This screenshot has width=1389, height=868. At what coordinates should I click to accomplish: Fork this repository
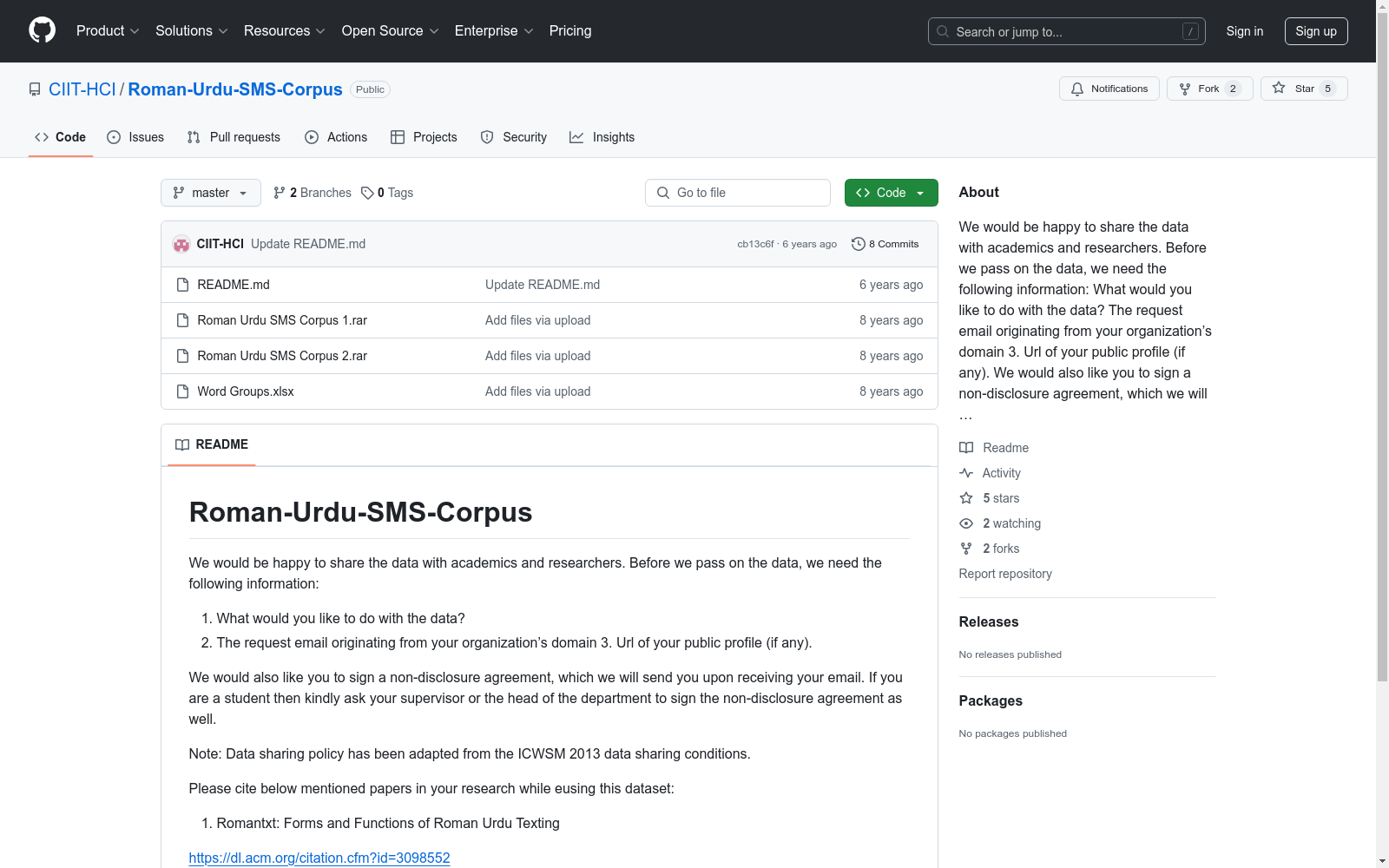coord(1210,89)
